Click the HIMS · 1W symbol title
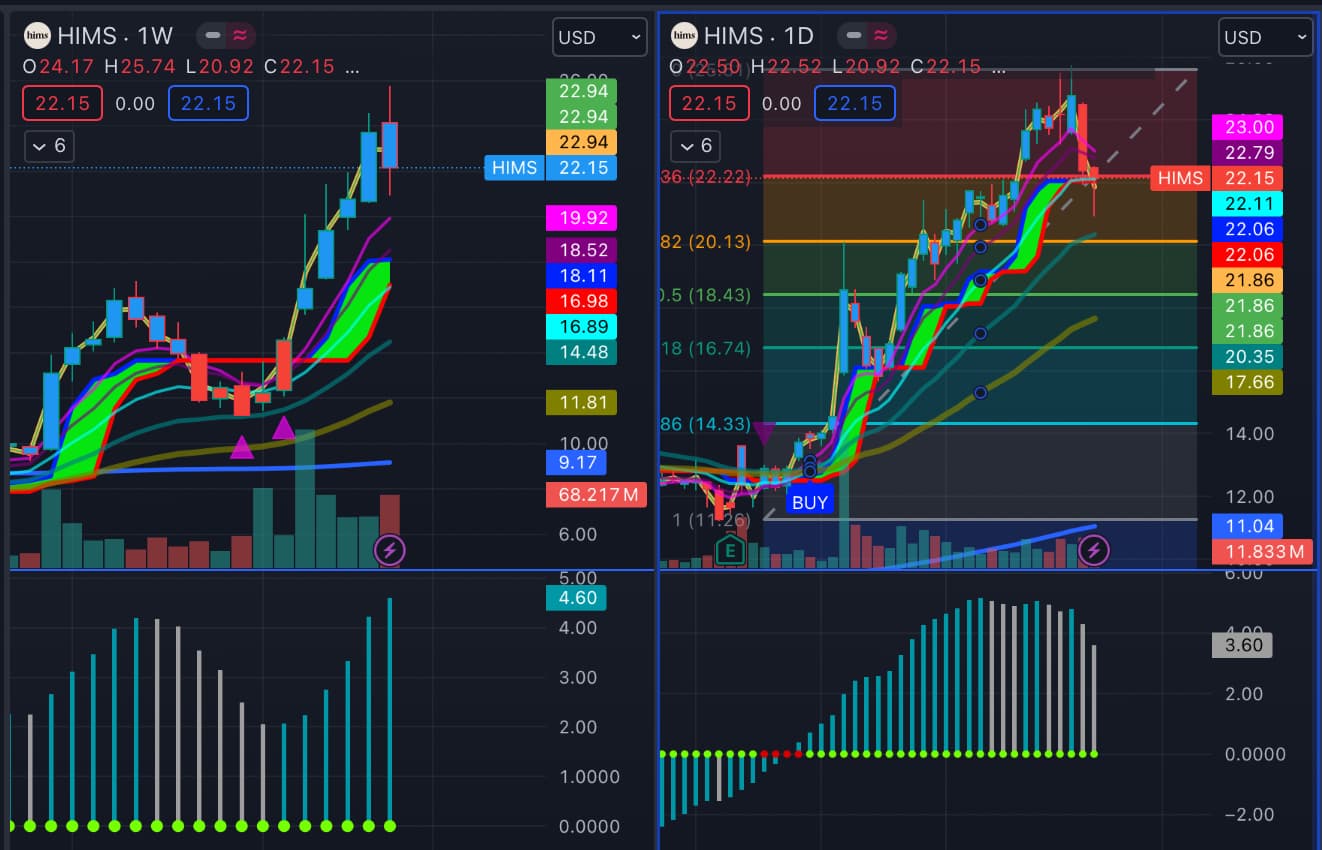The image size is (1322, 850). pos(115,36)
